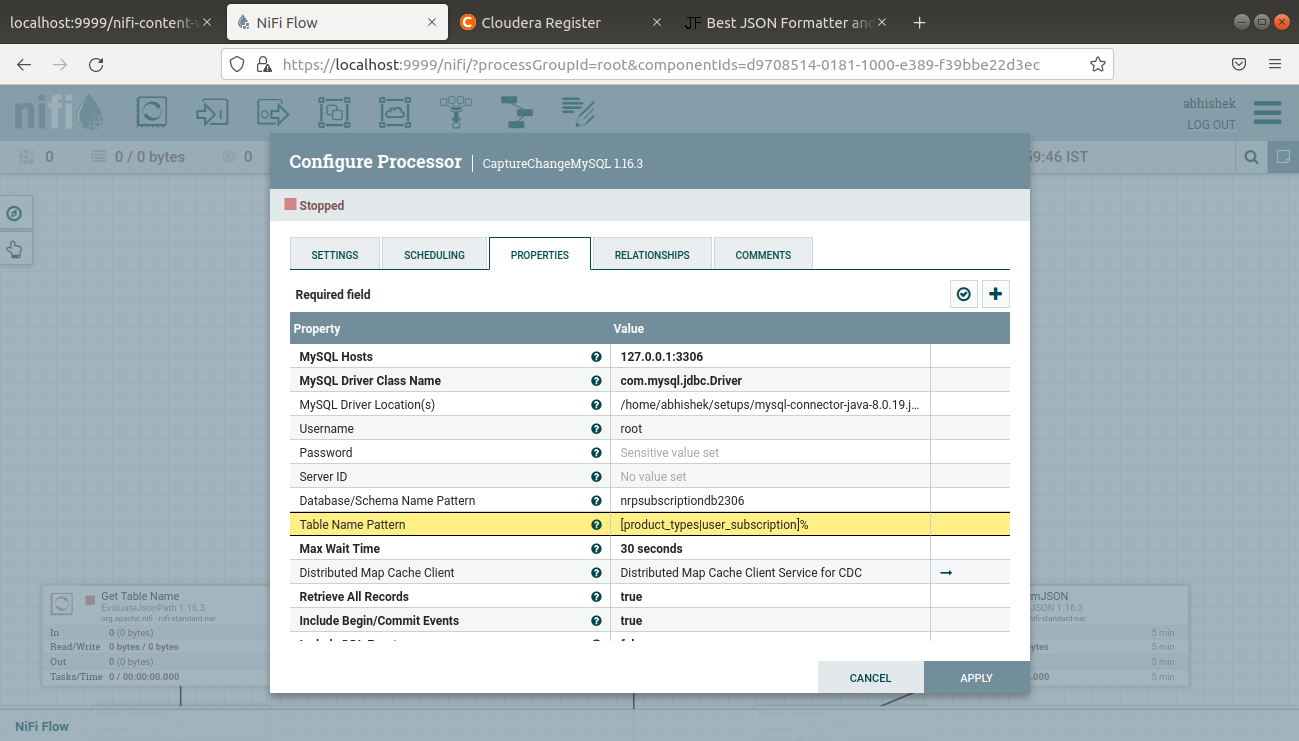Select the Input Port toolbar icon

coord(212,112)
